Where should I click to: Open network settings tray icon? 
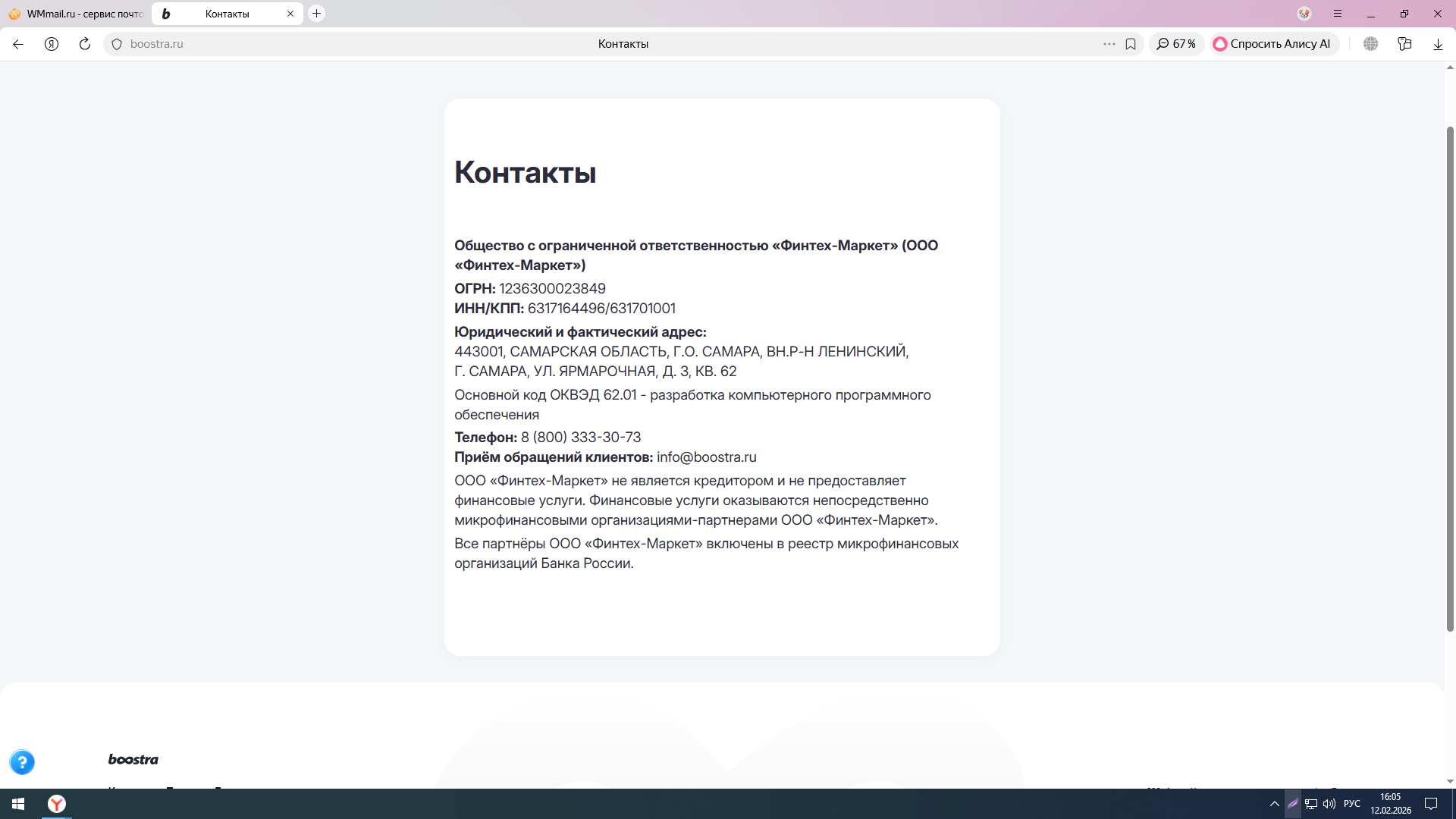[x=1311, y=804]
